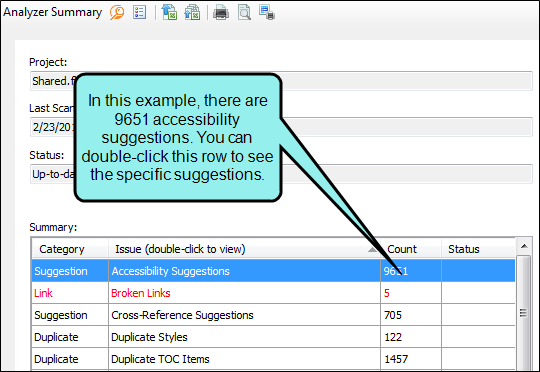Click the summary scrollbar up arrow

point(524,246)
